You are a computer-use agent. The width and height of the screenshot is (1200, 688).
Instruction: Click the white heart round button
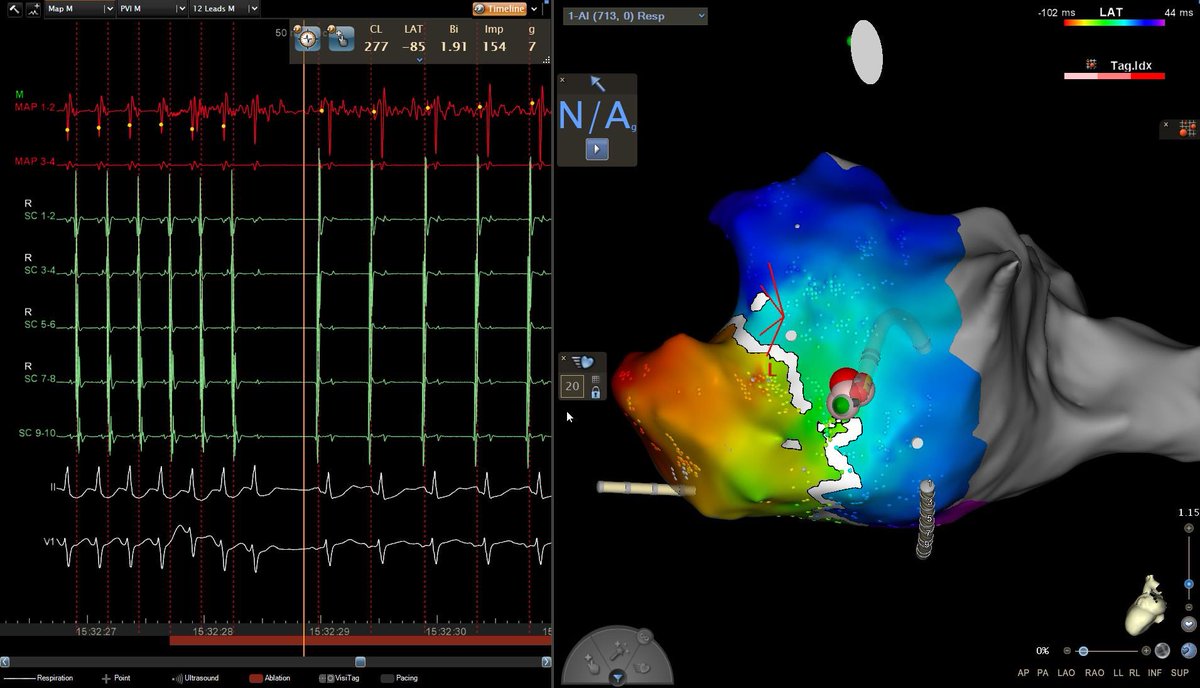[1187, 623]
